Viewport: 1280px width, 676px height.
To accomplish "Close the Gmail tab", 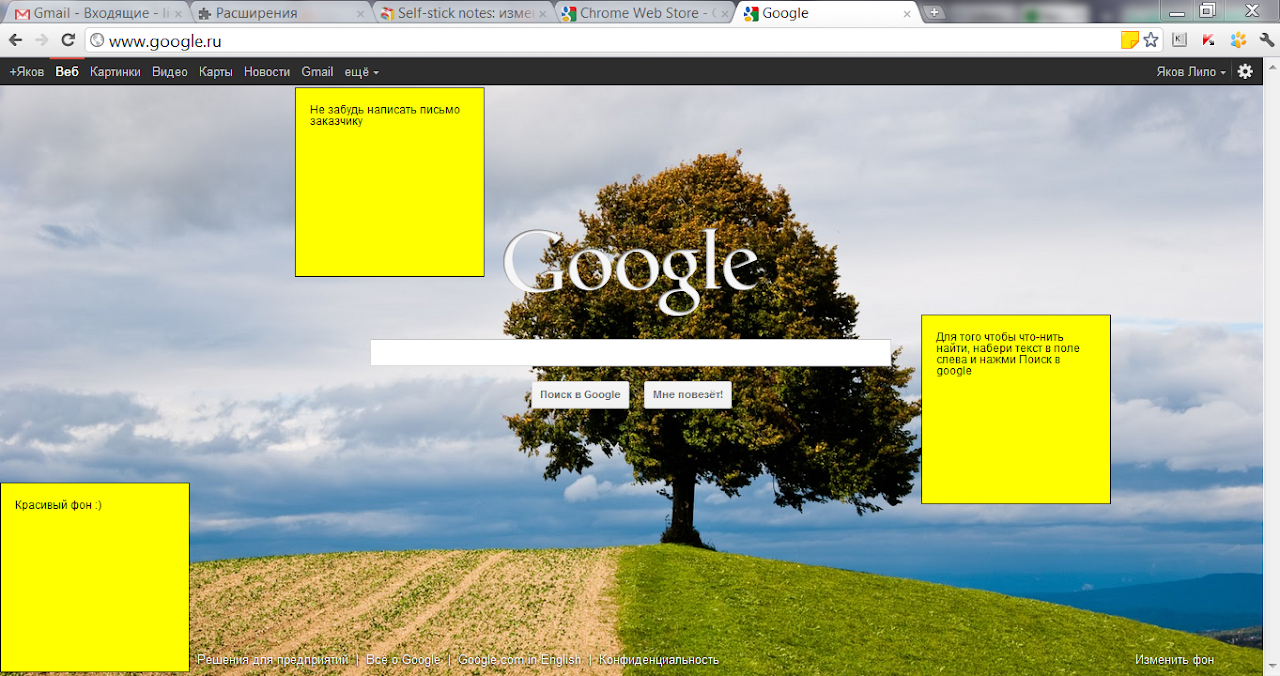I will coord(178,14).
